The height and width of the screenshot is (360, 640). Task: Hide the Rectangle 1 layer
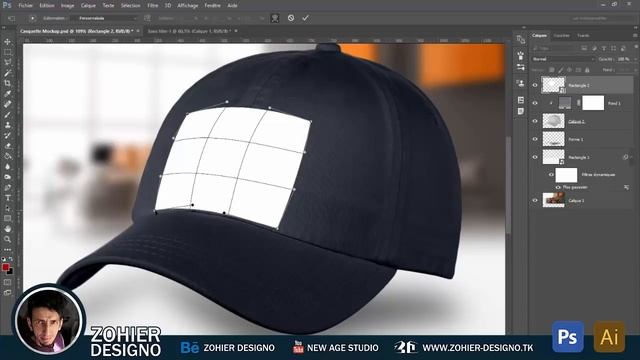point(535,157)
